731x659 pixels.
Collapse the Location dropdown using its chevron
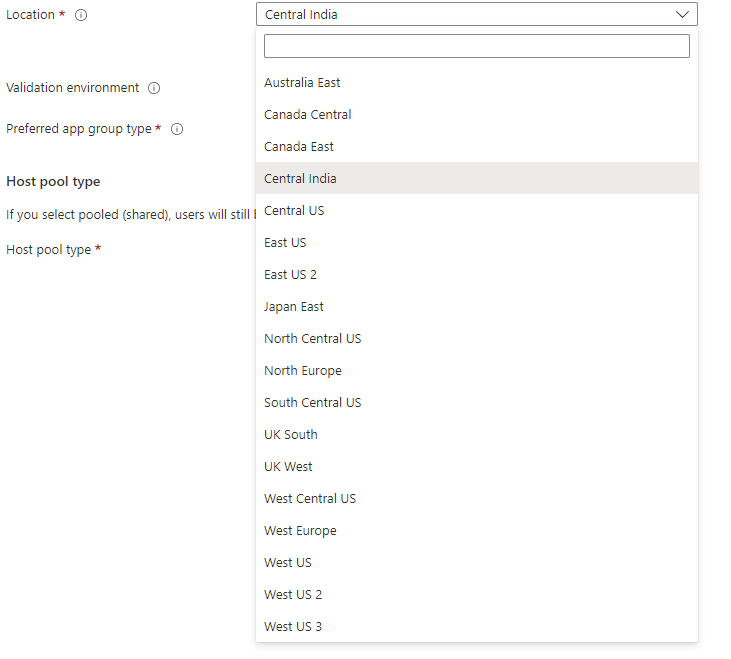[x=682, y=15]
